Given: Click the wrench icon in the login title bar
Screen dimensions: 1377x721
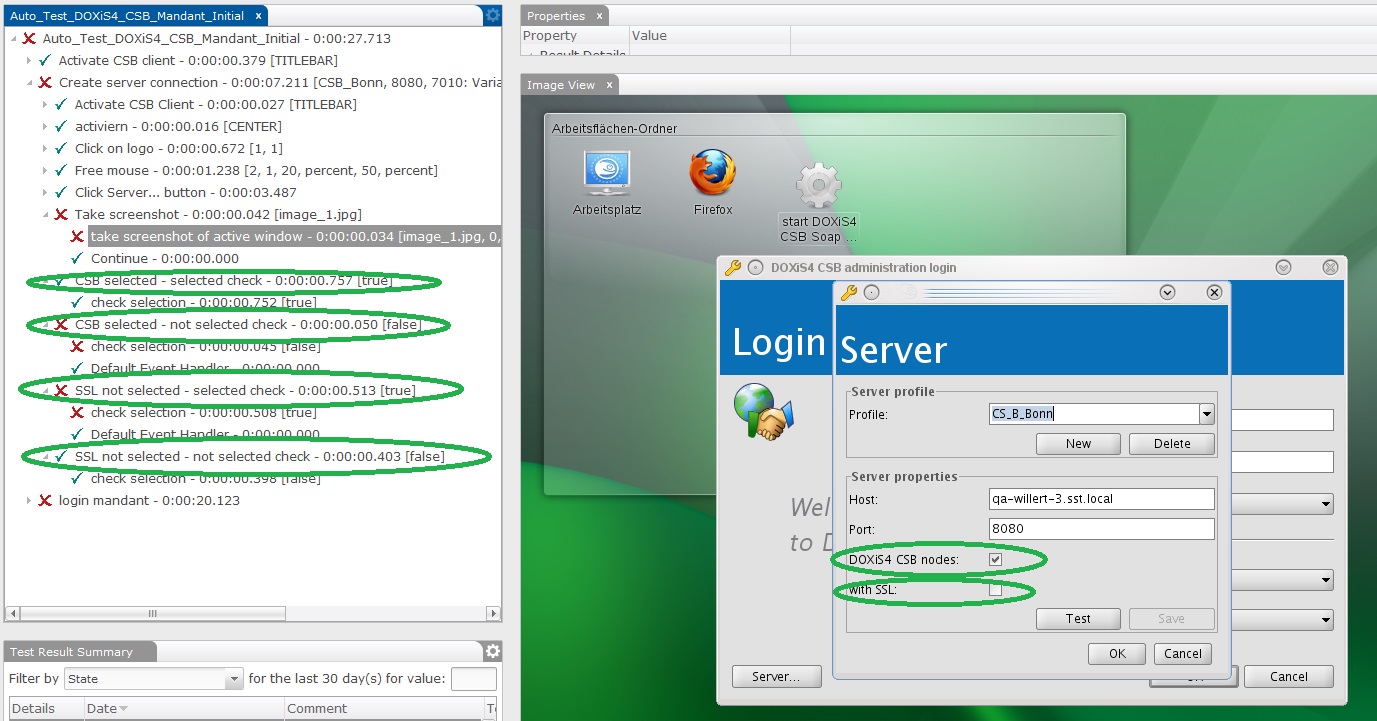Looking at the screenshot, I should (x=732, y=267).
